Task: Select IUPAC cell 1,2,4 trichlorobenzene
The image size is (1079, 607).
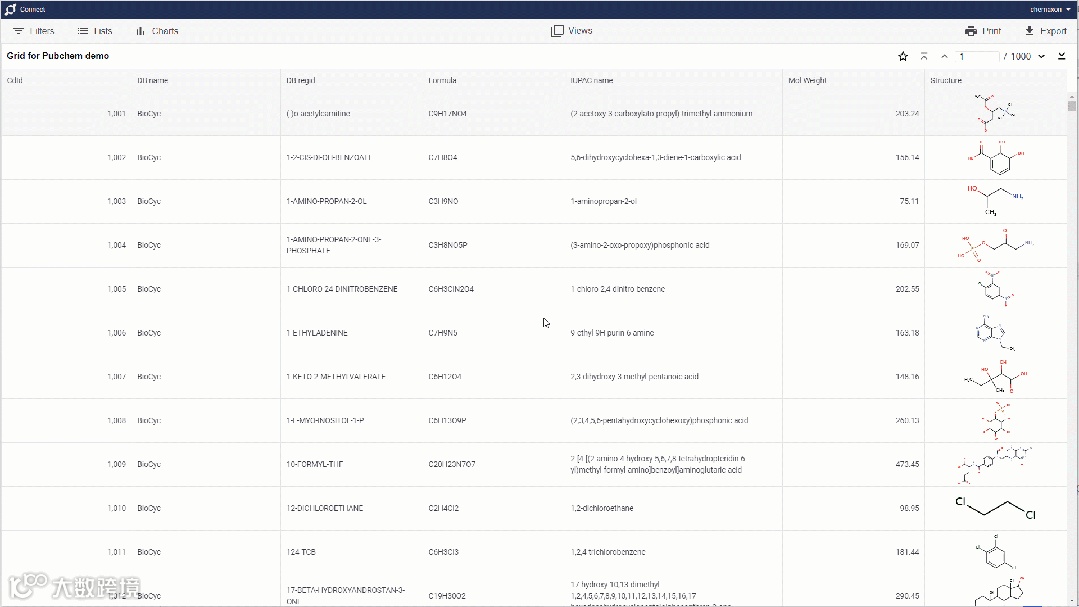Action: [x=608, y=552]
